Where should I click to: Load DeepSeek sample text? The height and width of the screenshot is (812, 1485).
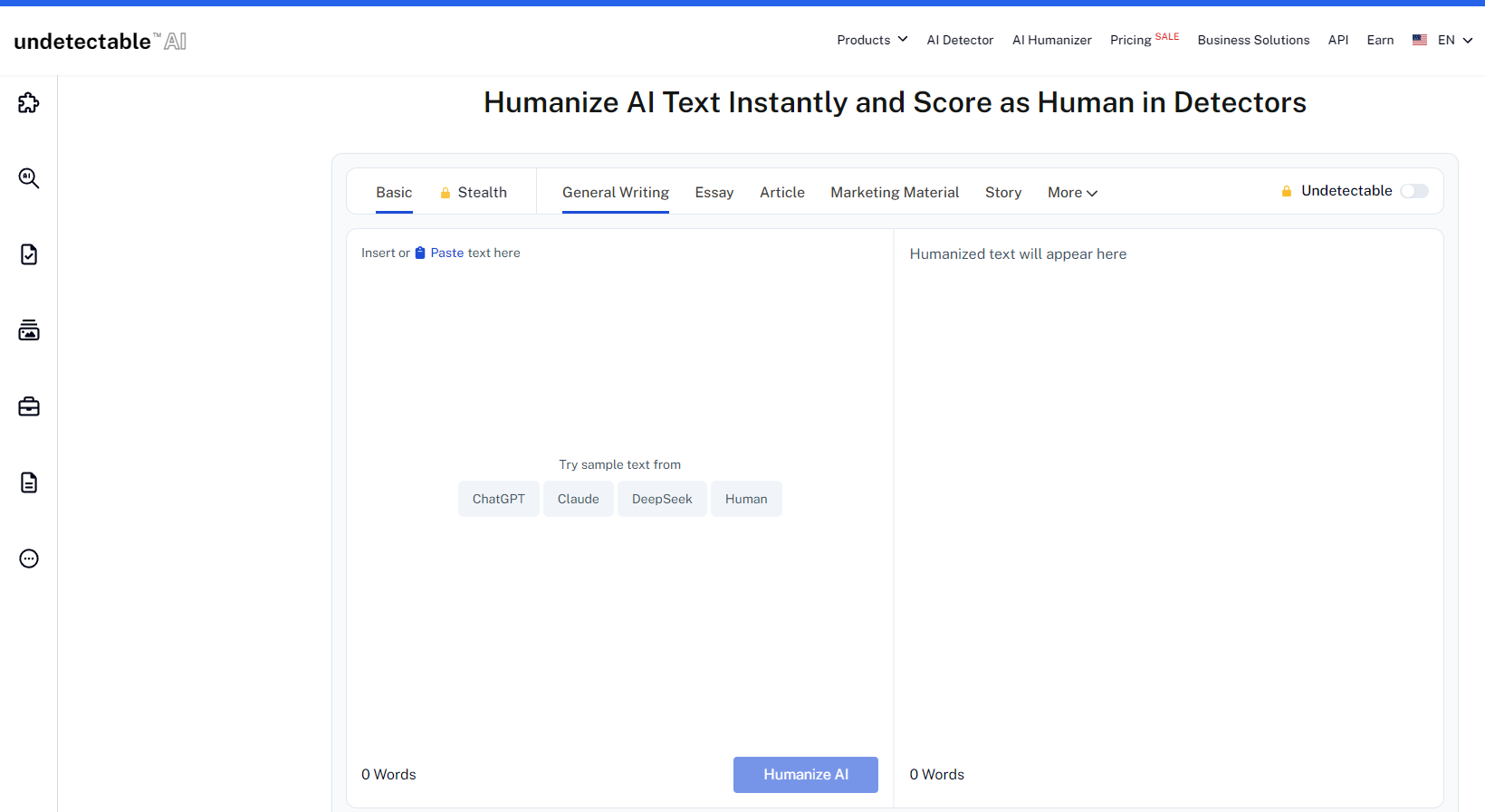[662, 499]
